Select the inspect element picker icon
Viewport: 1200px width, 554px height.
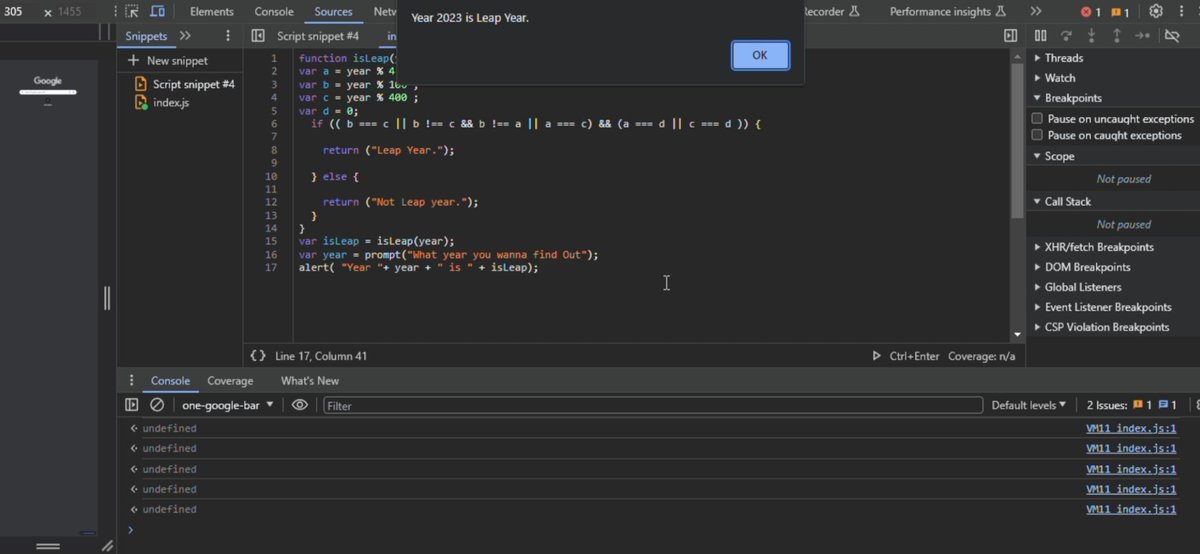tap(132, 12)
